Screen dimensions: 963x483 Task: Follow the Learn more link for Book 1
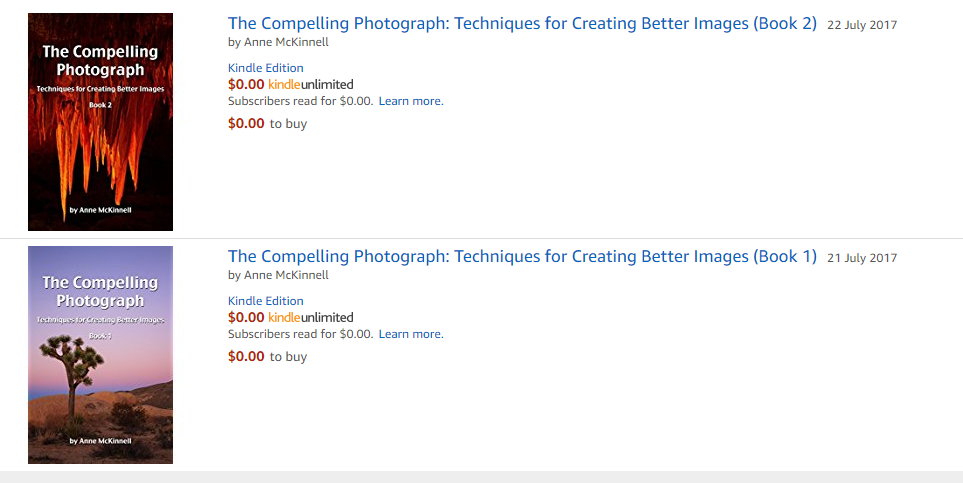411,334
